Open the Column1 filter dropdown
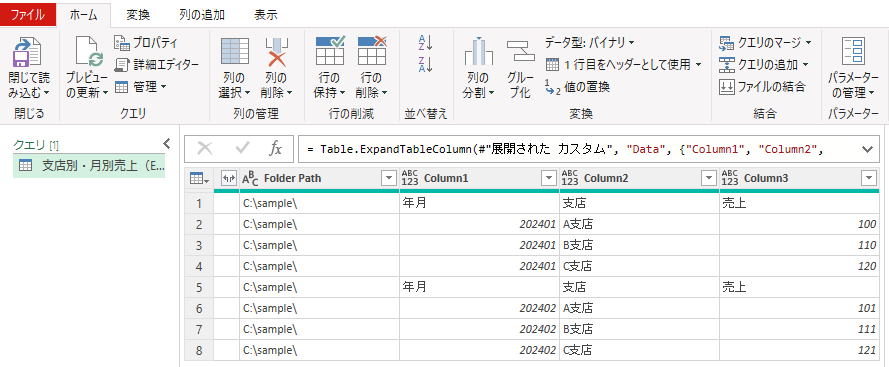The height and width of the screenshot is (367, 889). (548, 179)
